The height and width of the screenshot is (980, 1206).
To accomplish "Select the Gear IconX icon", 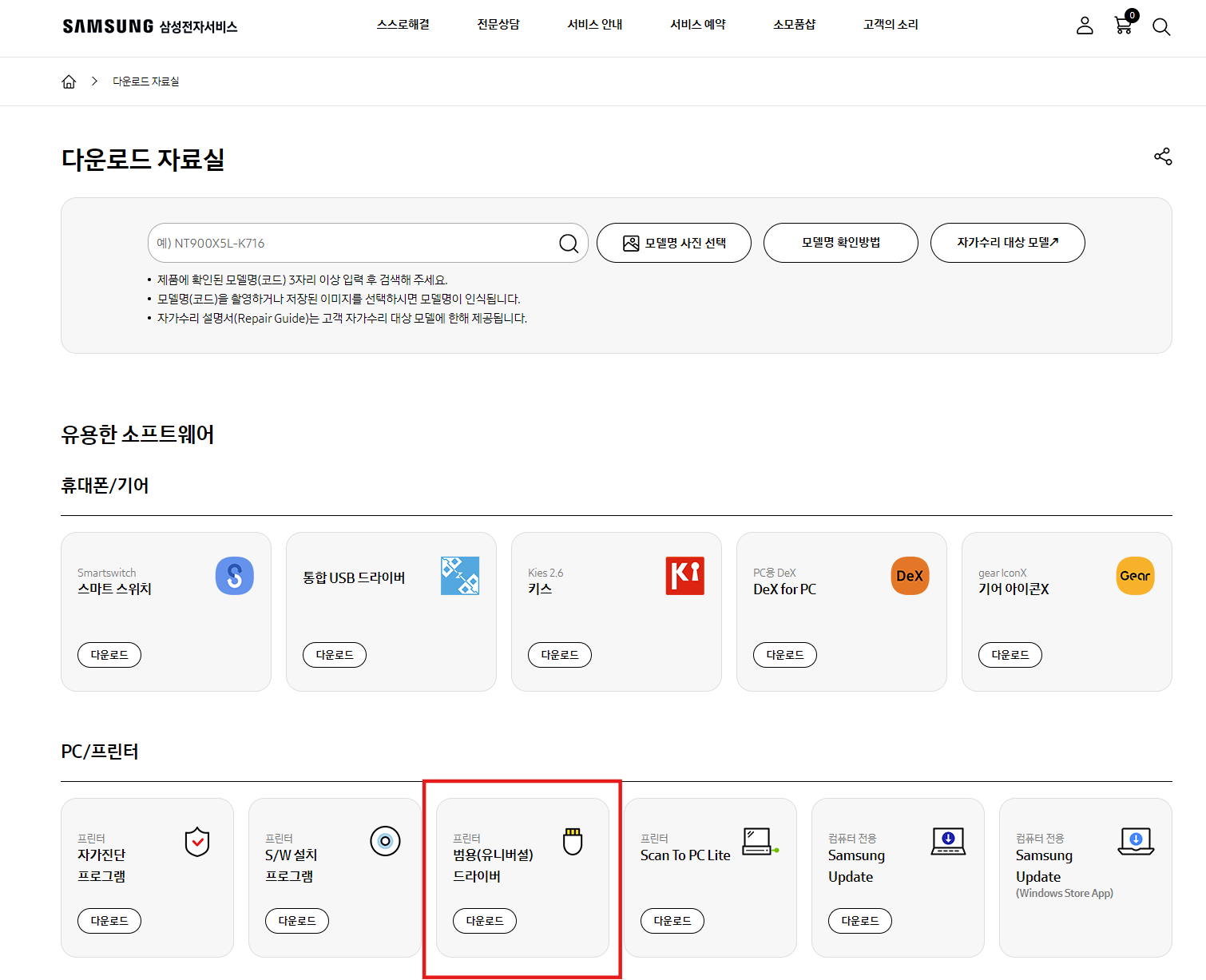I will coord(1135,575).
